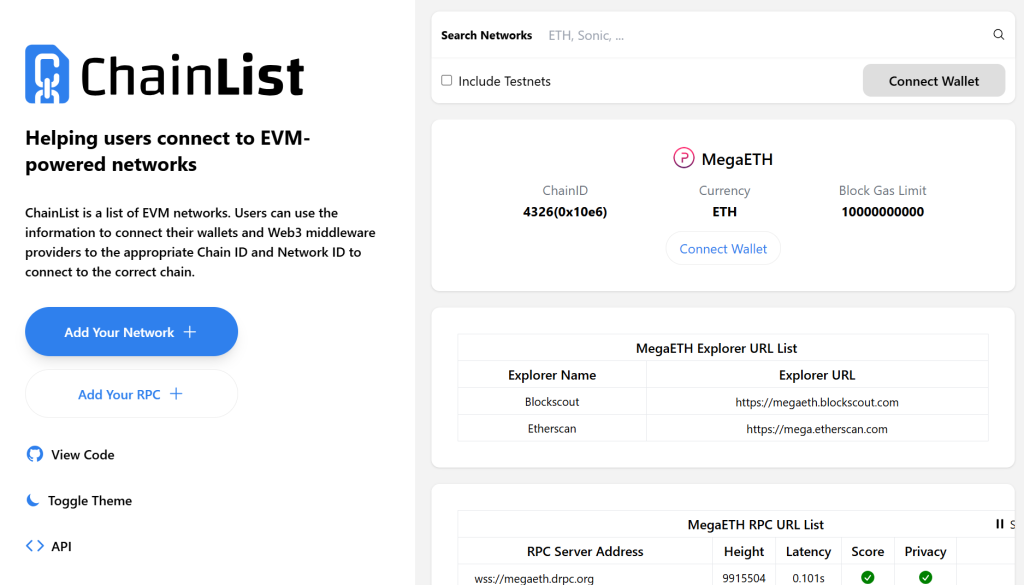Pause RPC list updates with pause icon

(x=999, y=524)
